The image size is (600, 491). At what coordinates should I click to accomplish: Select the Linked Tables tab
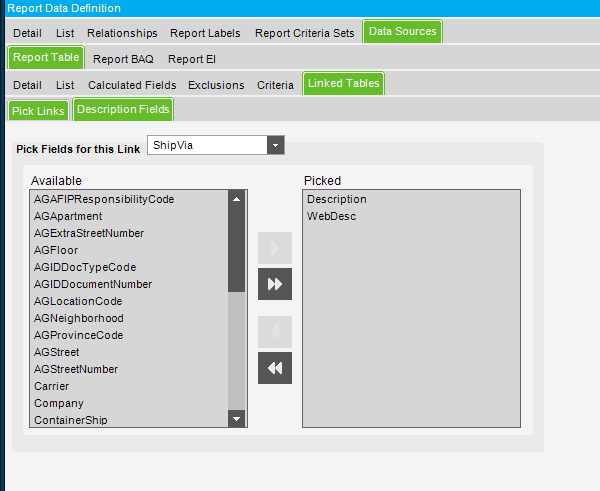(x=344, y=83)
